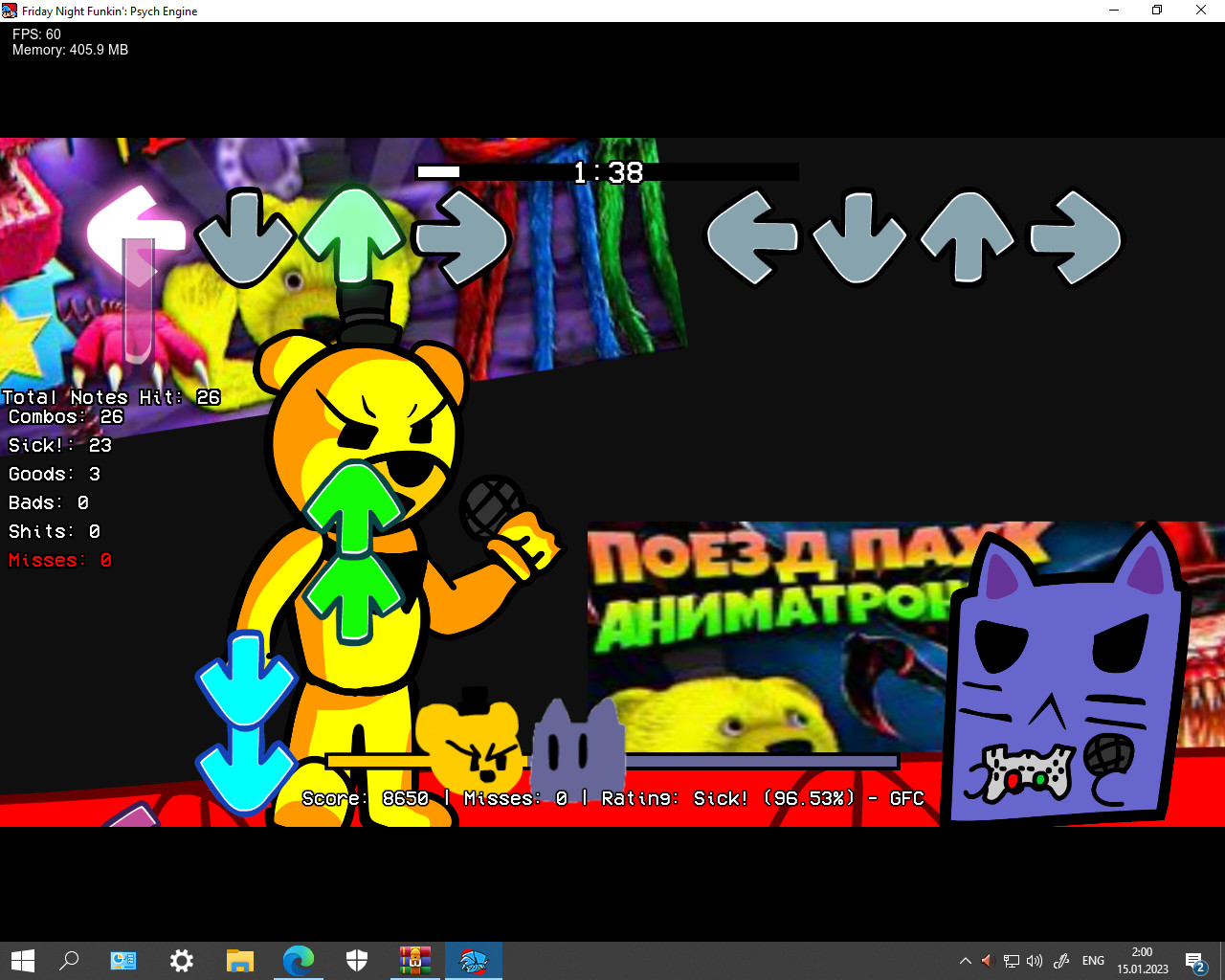Click the gray down-arrow receptor beside the bear's hat

click(245, 237)
